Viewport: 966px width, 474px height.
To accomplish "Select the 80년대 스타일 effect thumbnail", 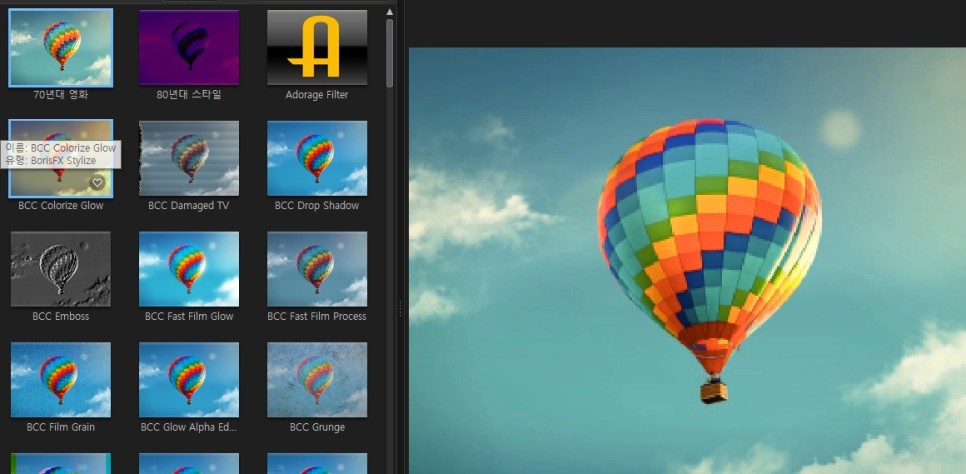I will tap(189, 47).
